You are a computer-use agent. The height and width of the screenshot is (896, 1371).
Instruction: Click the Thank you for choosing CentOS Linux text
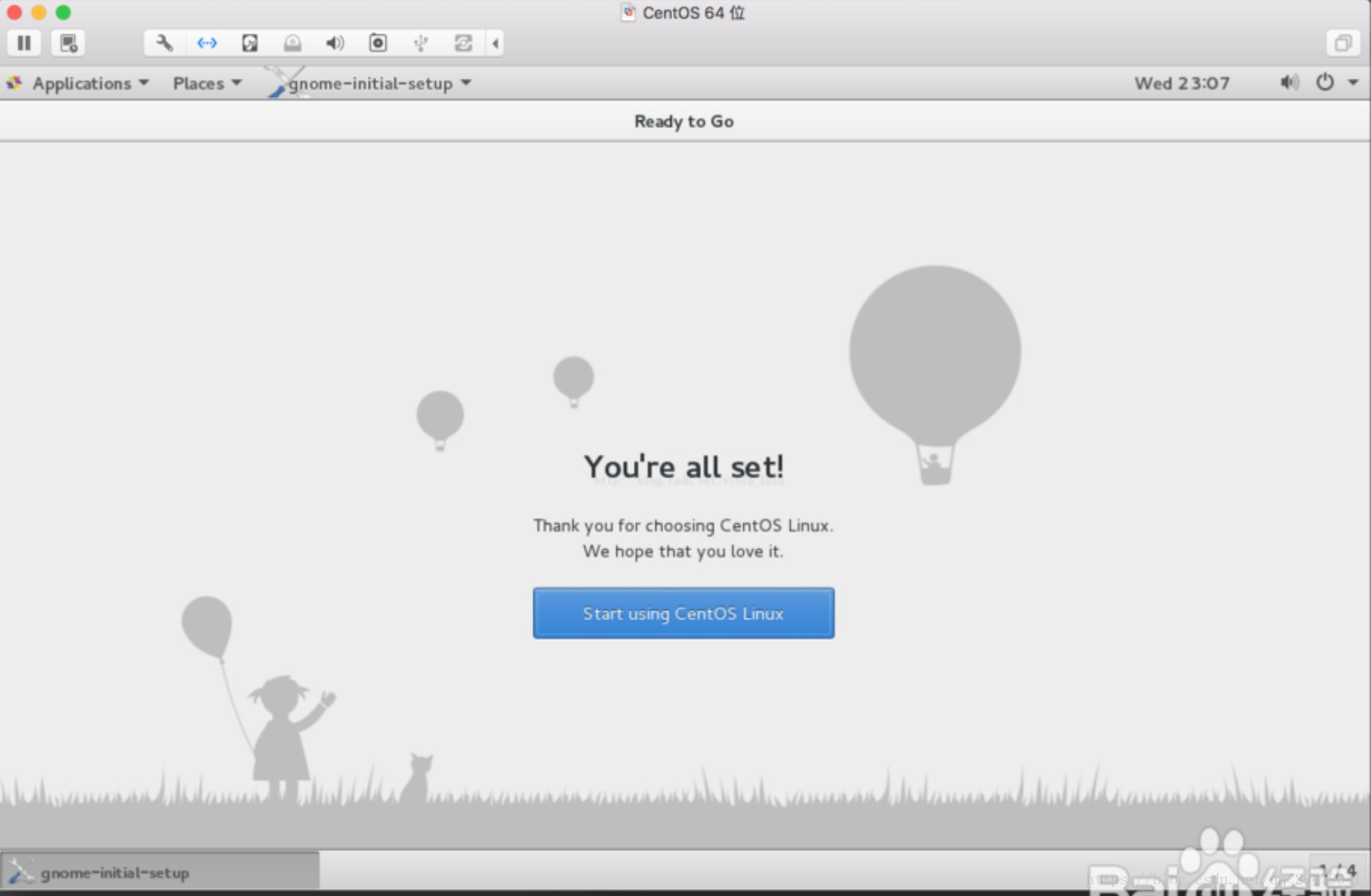pos(684,525)
